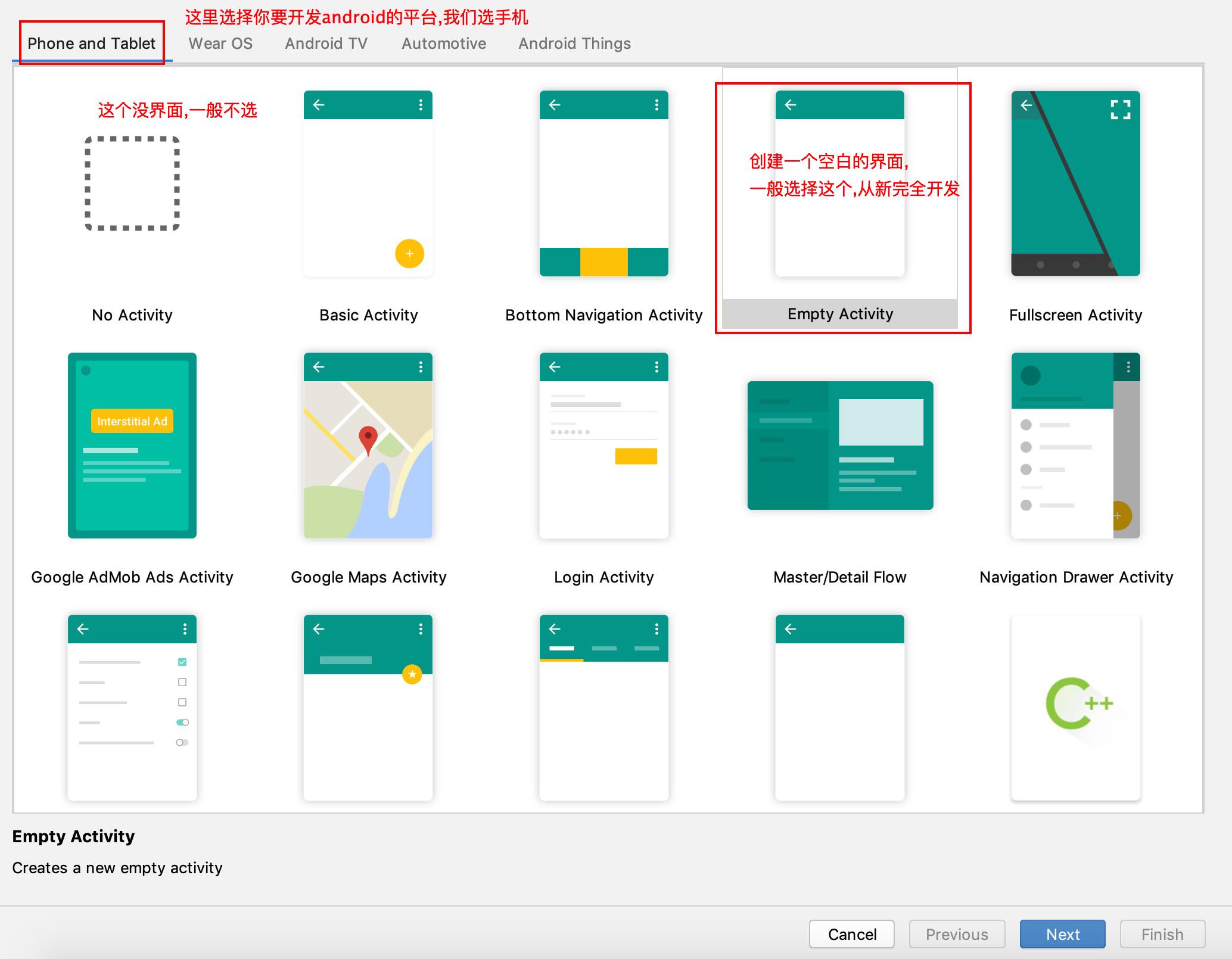Click the Next button
The width and height of the screenshot is (1232, 959).
coord(1063,934)
